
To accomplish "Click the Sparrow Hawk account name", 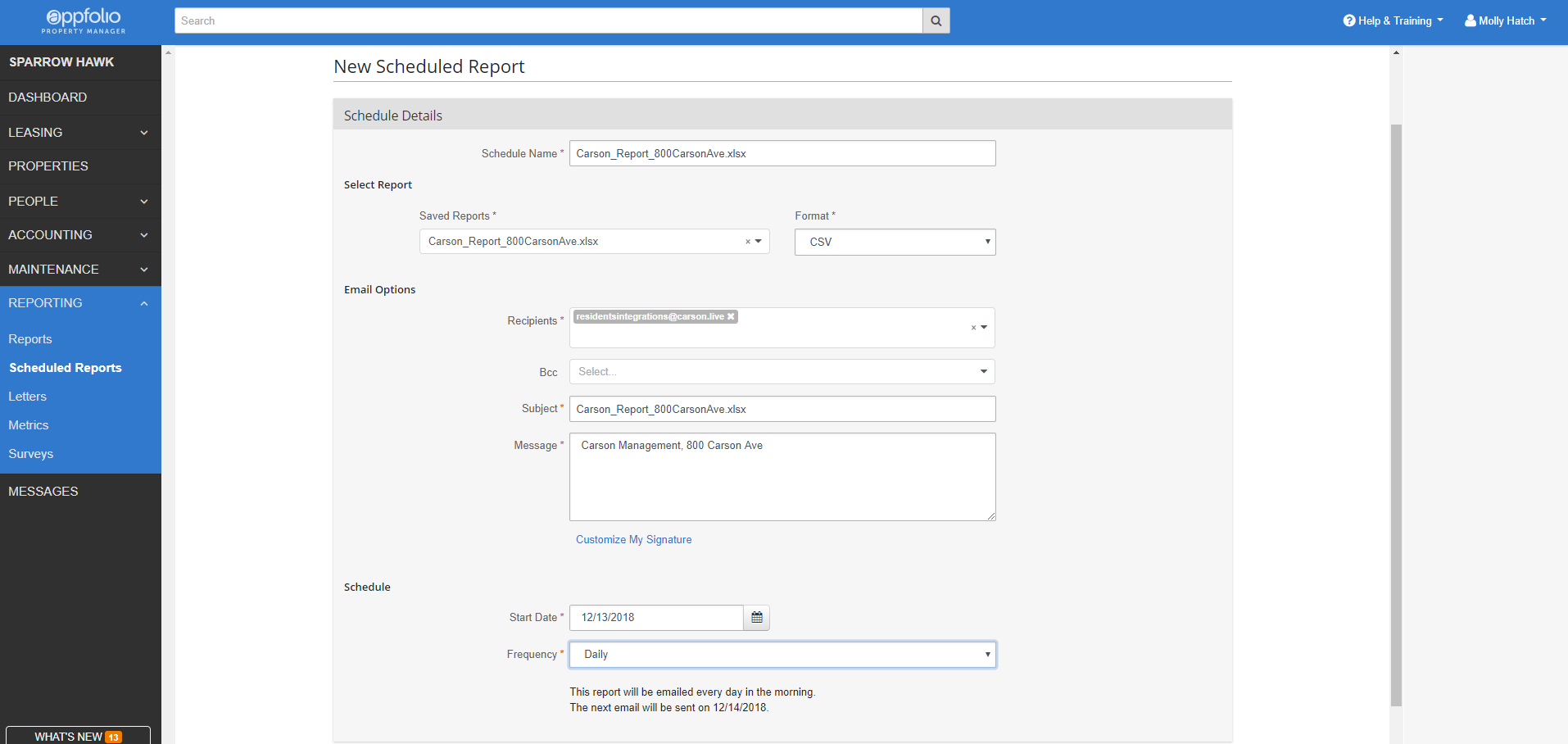I will [61, 62].
